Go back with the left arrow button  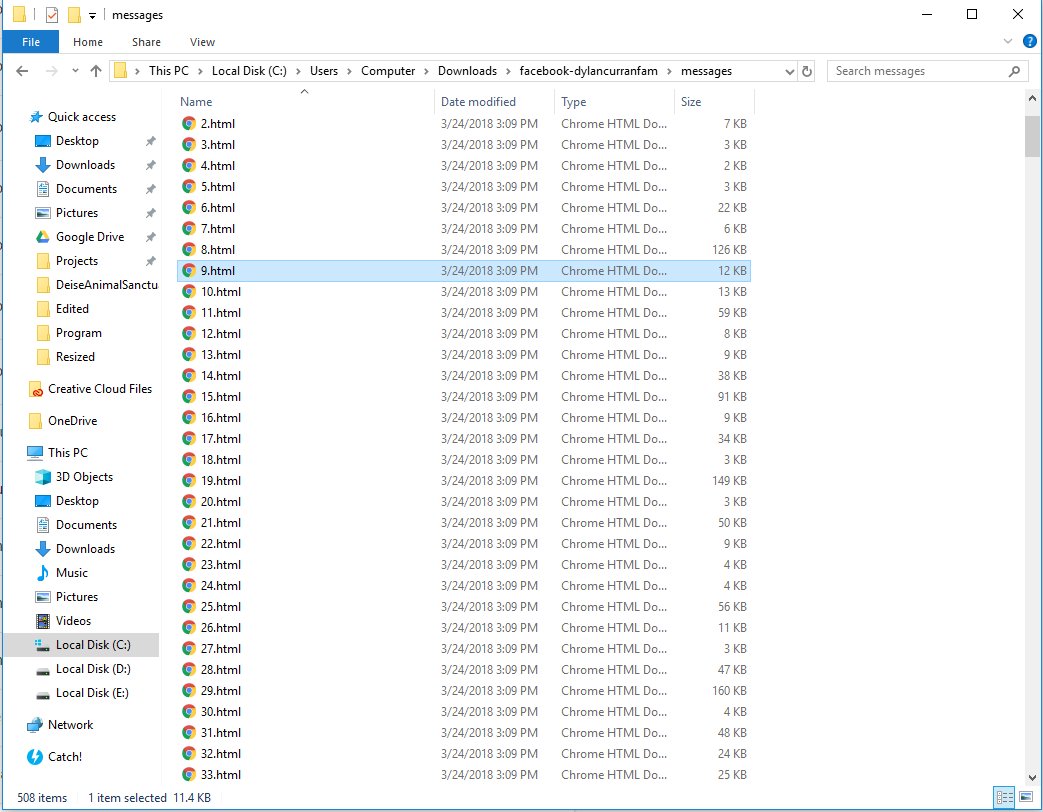pos(22,71)
